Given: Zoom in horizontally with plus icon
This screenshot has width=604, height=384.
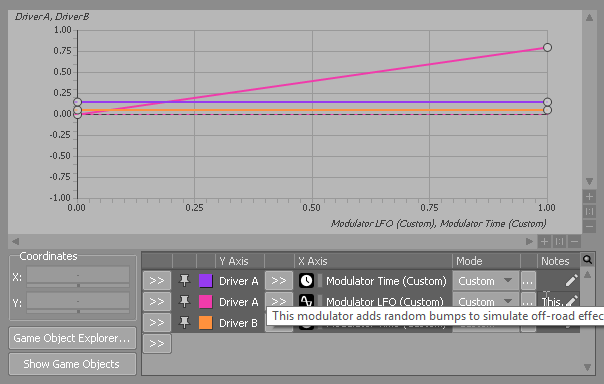Looking at the screenshot, I should click(x=544, y=241).
